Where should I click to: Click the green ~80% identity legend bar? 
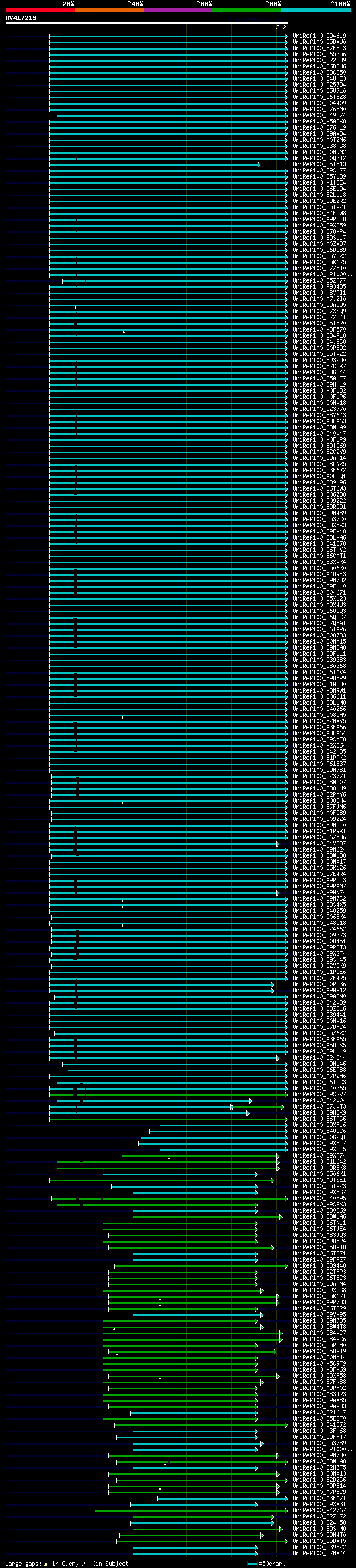[246, 10]
